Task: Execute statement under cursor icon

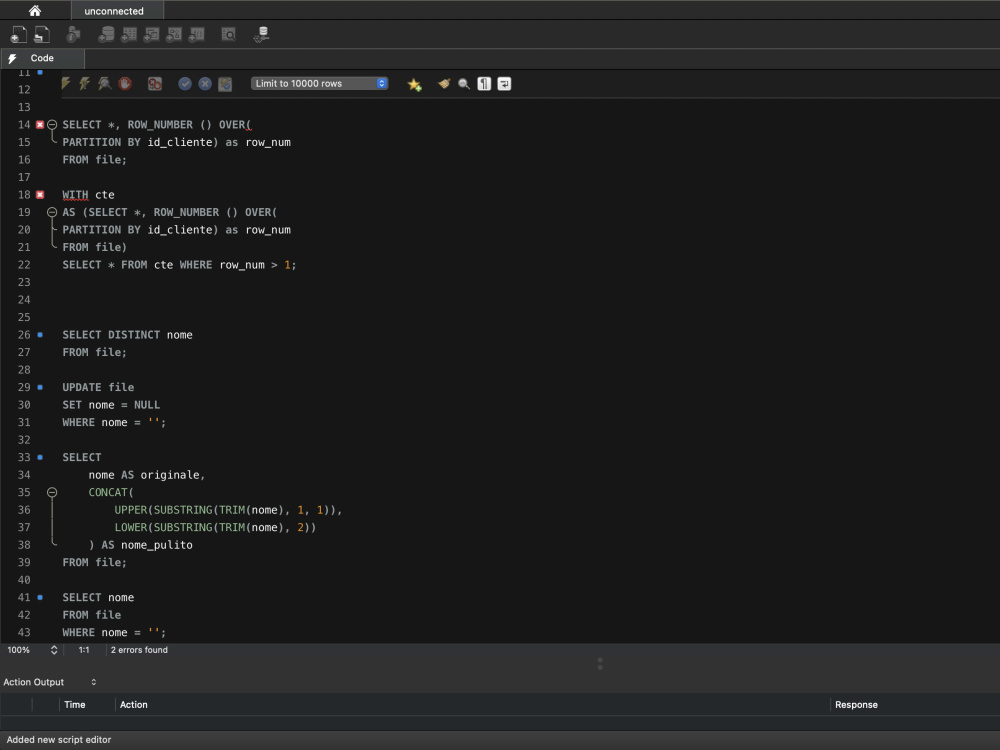Action: [x=84, y=84]
